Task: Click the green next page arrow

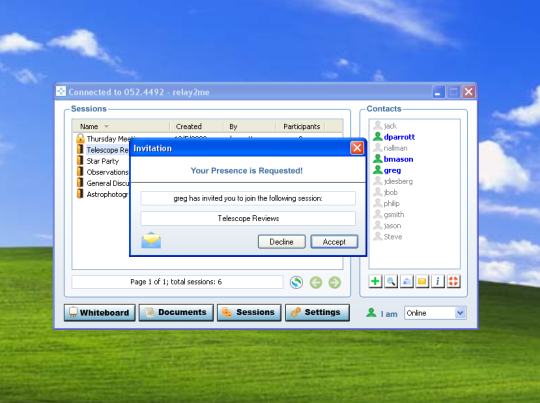Action: coord(335,282)
